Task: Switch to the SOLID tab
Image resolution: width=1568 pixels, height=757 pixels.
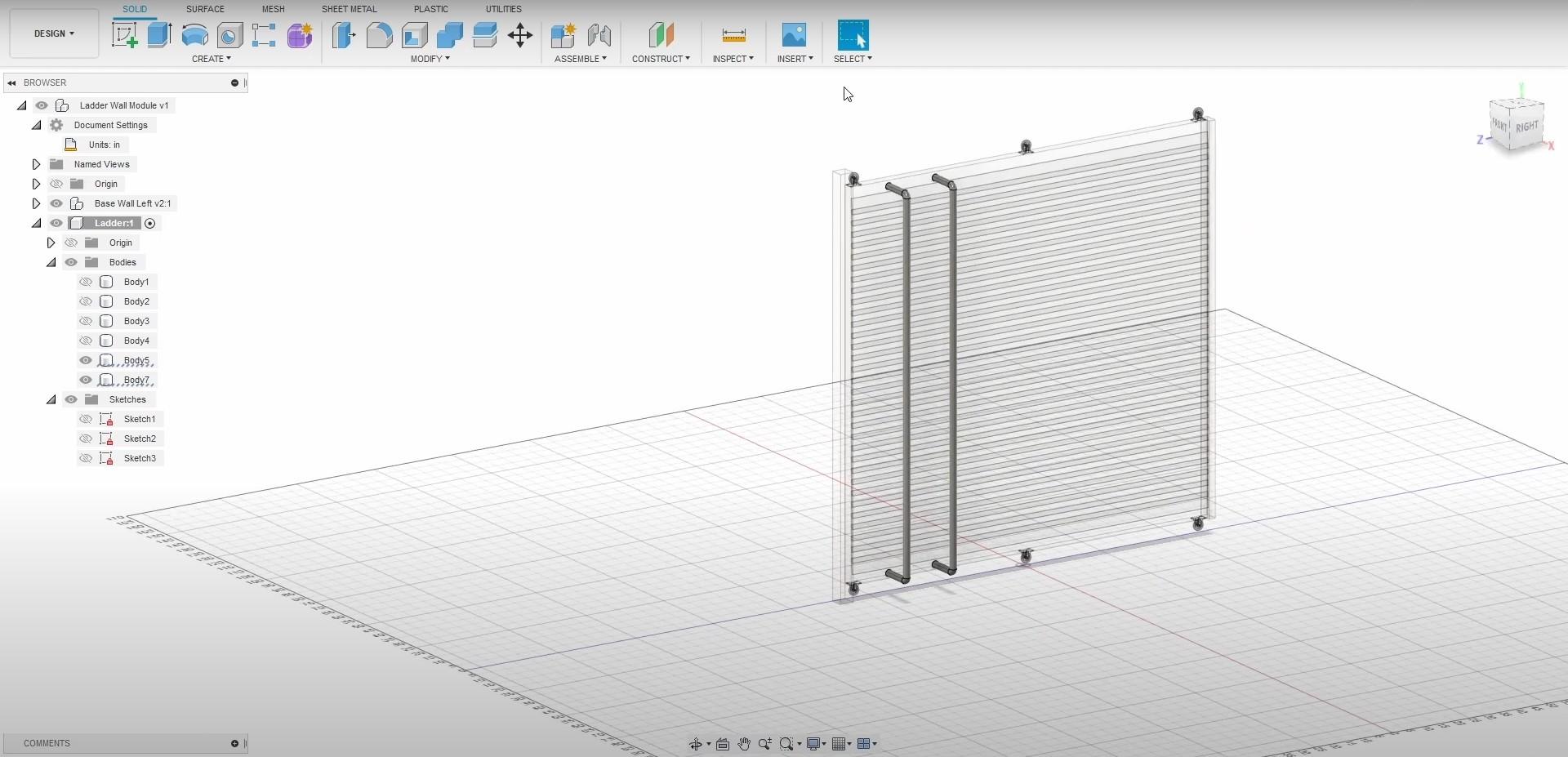Action: coord(135,9)
